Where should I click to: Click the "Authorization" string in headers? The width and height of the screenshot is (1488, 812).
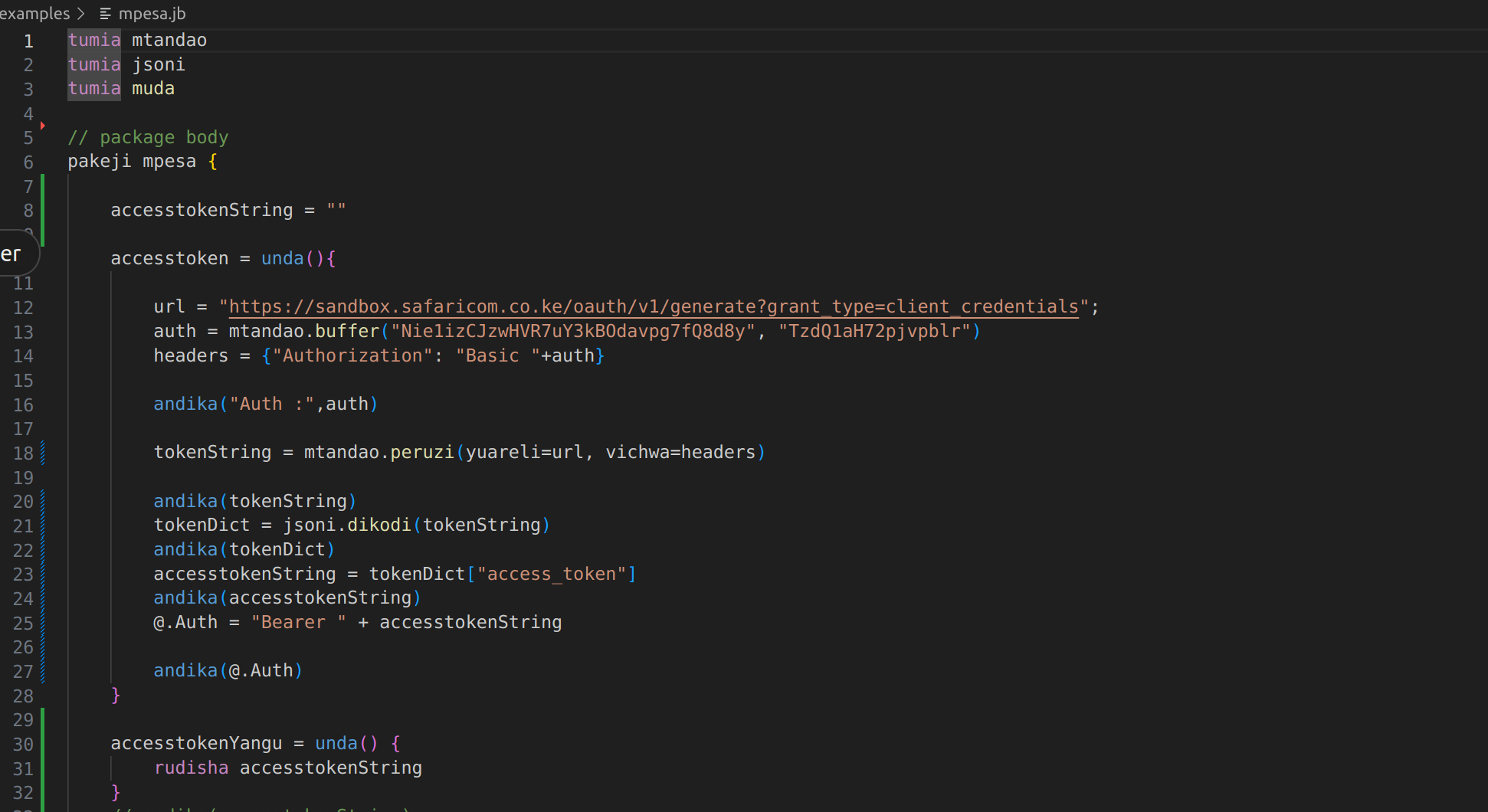(x=352, y=355)
